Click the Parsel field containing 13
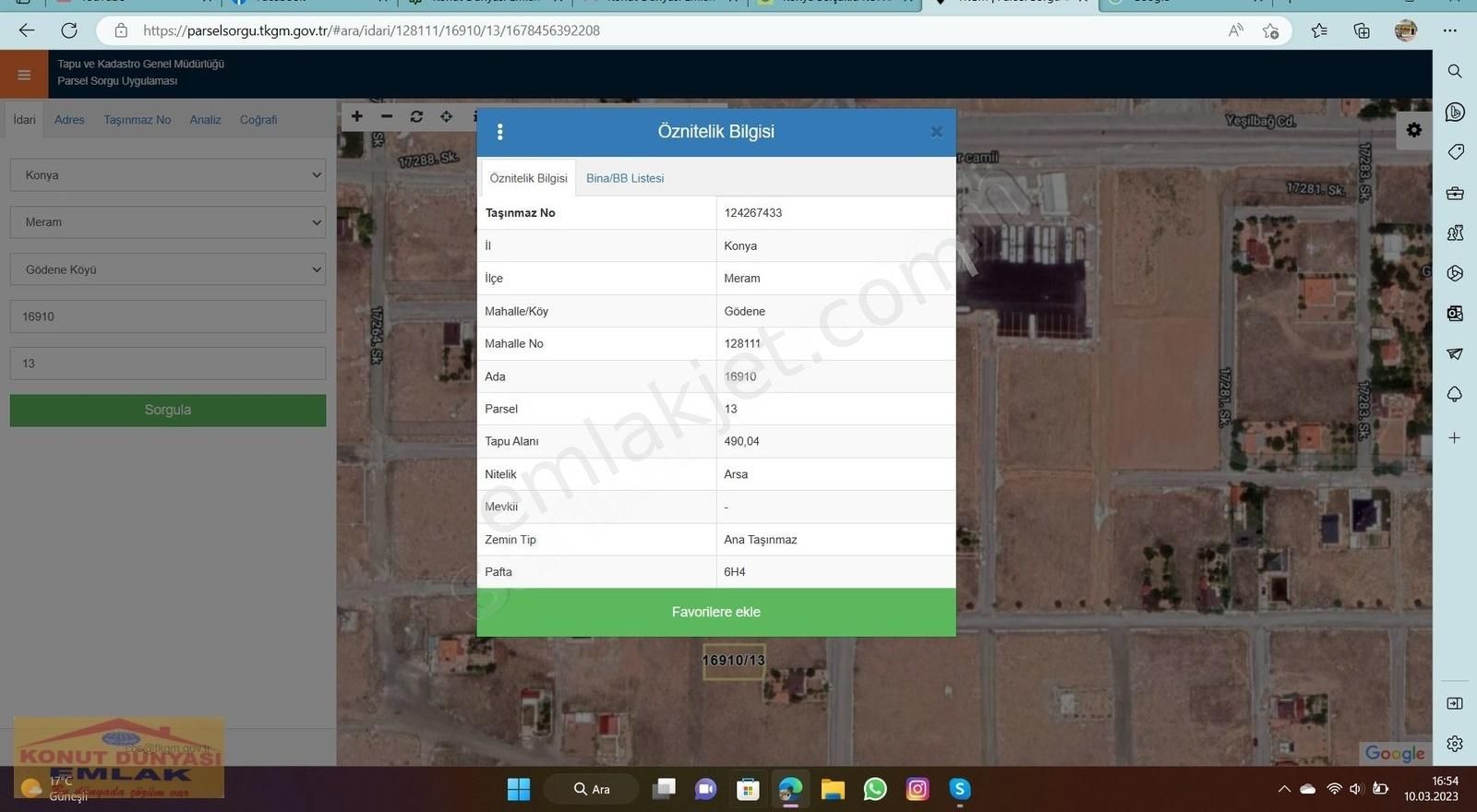Screen dimensions: 1477x812 point(168,364)
